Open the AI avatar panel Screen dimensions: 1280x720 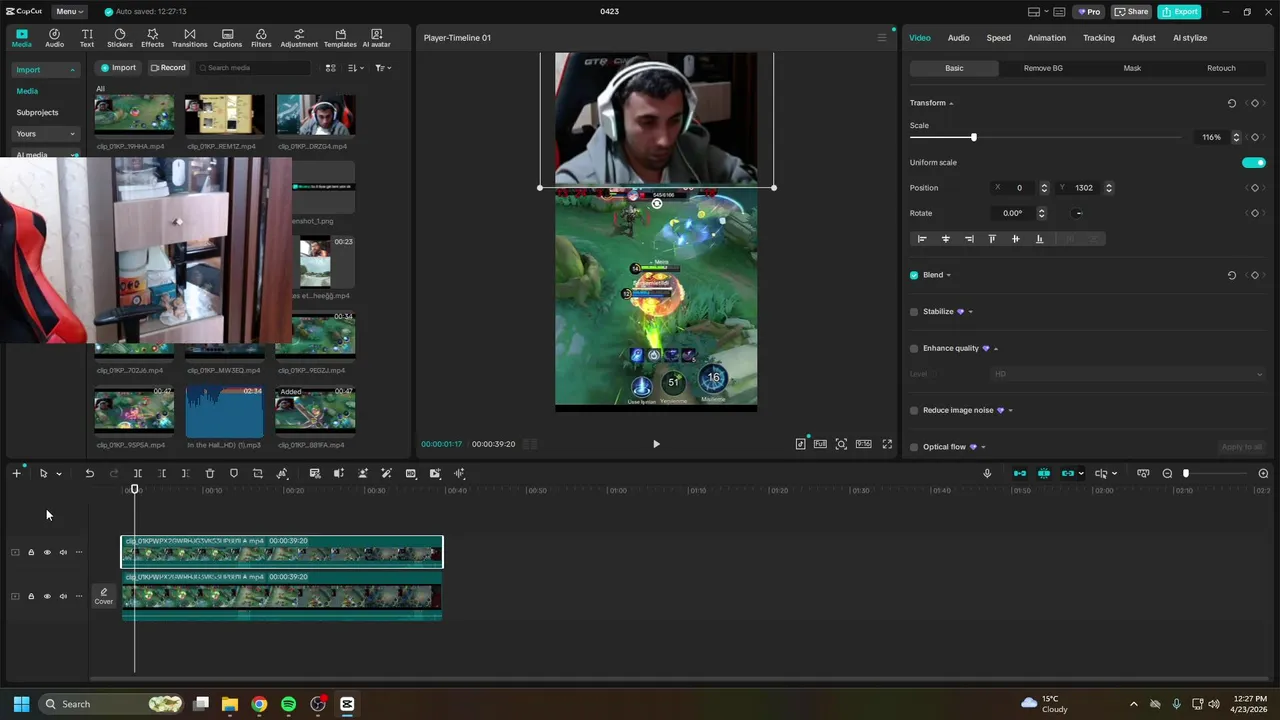(376, 38)
